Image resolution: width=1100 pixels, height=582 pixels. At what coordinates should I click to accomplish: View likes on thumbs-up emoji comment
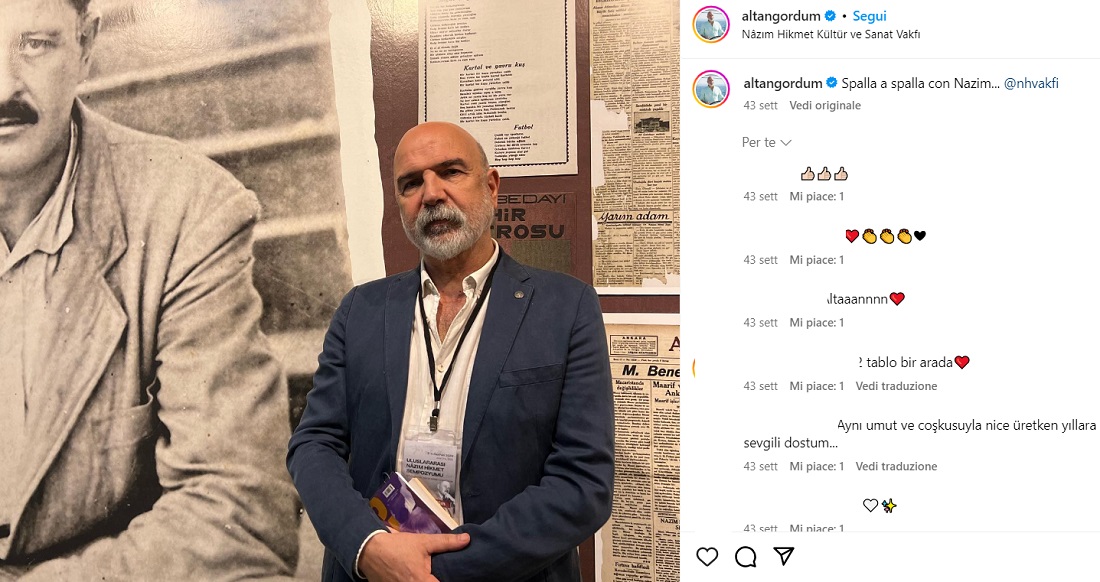(x=817, y=196)
